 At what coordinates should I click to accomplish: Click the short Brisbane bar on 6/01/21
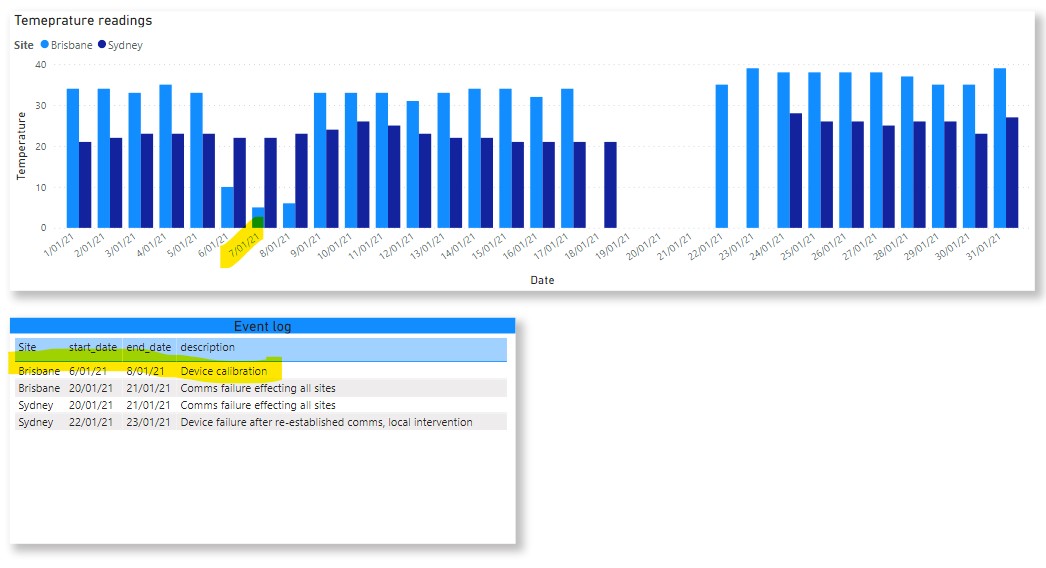pyautogui.click(x=227, y=207)
